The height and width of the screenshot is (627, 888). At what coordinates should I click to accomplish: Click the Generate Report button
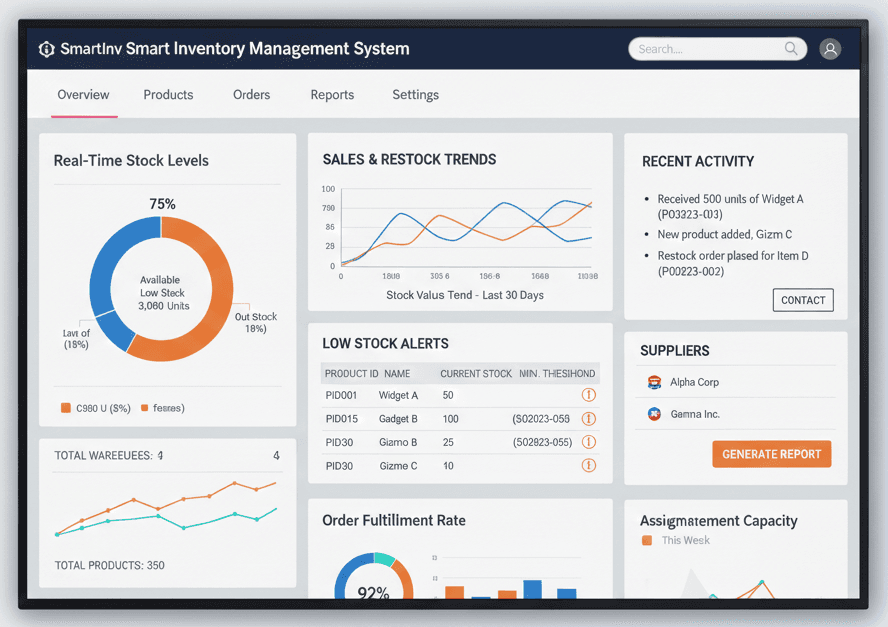point(771,453)
